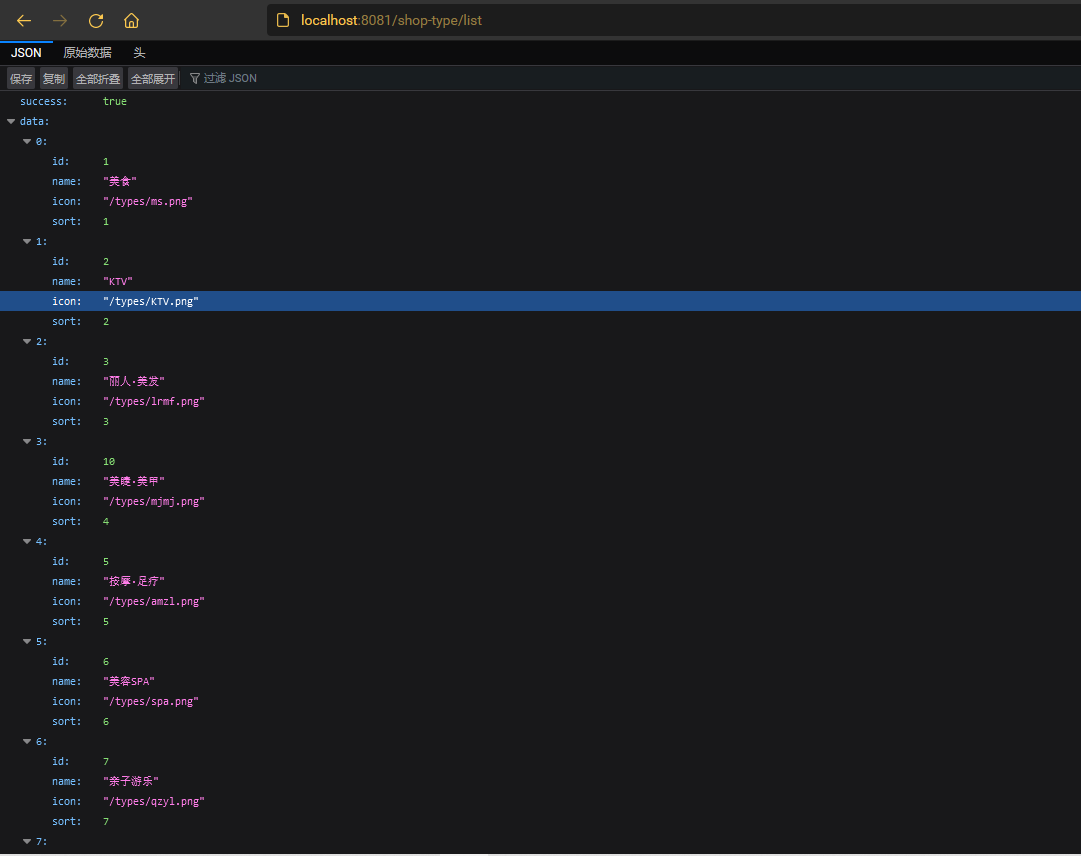Click the highlighted "/types/KTV.png" row

(x=540, y=301)
